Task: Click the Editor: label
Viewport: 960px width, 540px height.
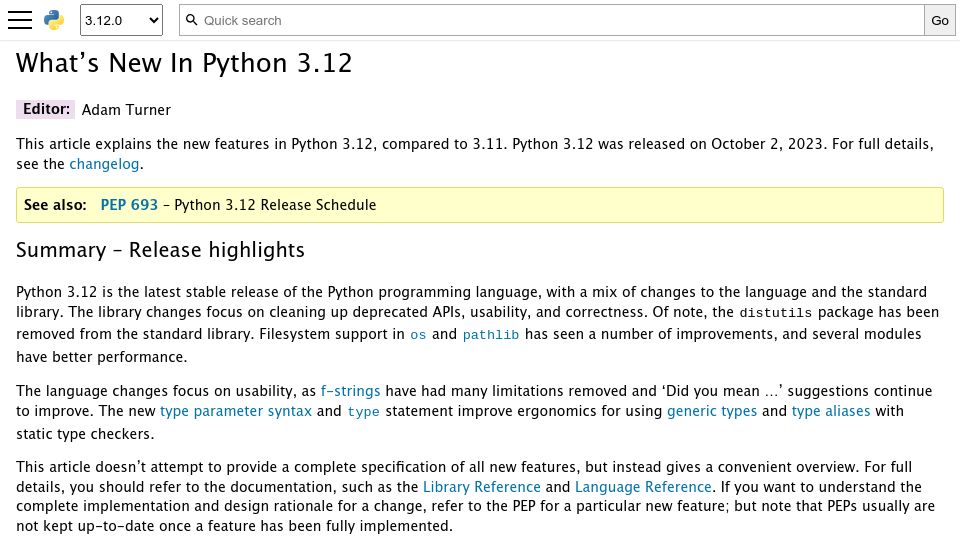Action: [x=46, y=109]
